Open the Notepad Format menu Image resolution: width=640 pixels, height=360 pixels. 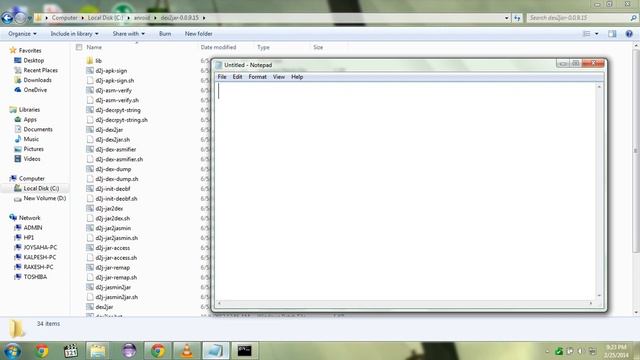click(x=257, y=77)
